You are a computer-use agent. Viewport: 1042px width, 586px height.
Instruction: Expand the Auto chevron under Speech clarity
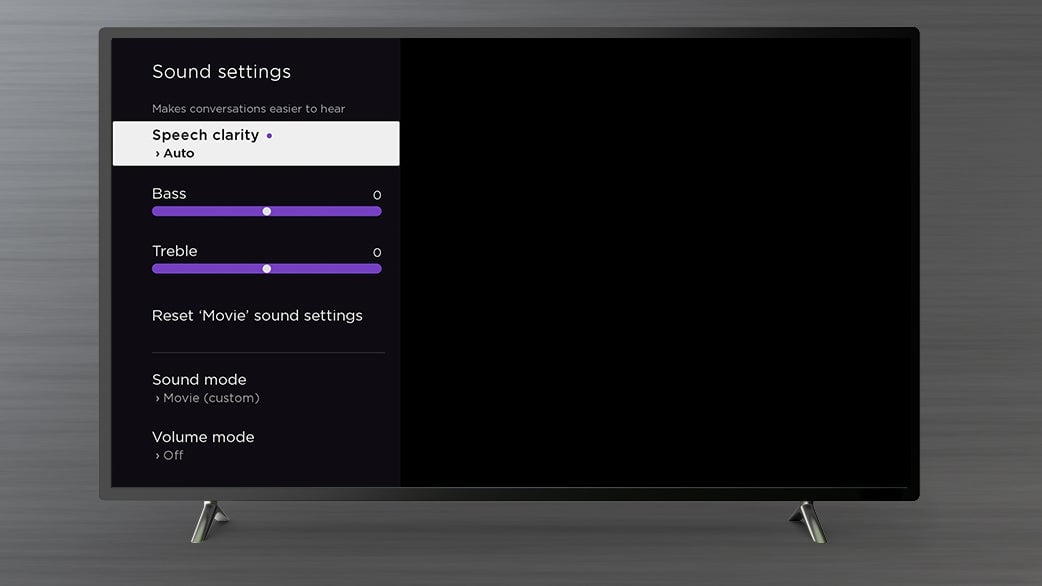[158, 153]
